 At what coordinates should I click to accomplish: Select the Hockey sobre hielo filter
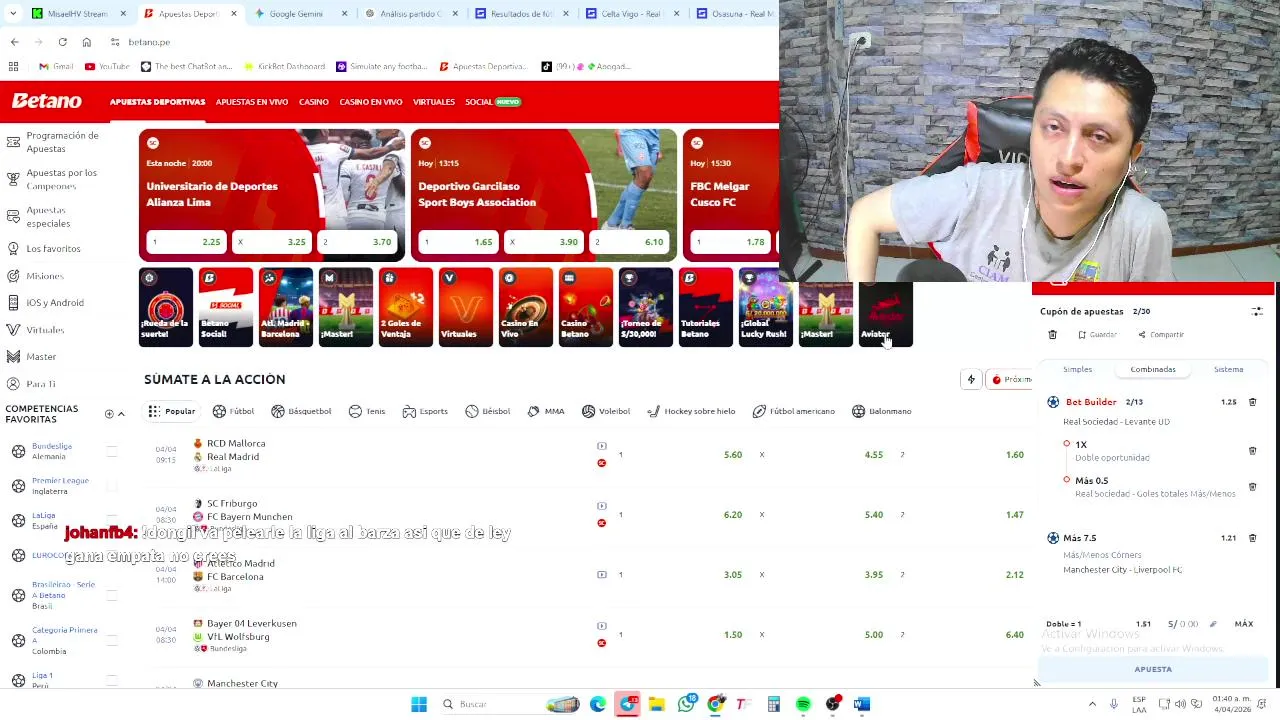(691, 411)
